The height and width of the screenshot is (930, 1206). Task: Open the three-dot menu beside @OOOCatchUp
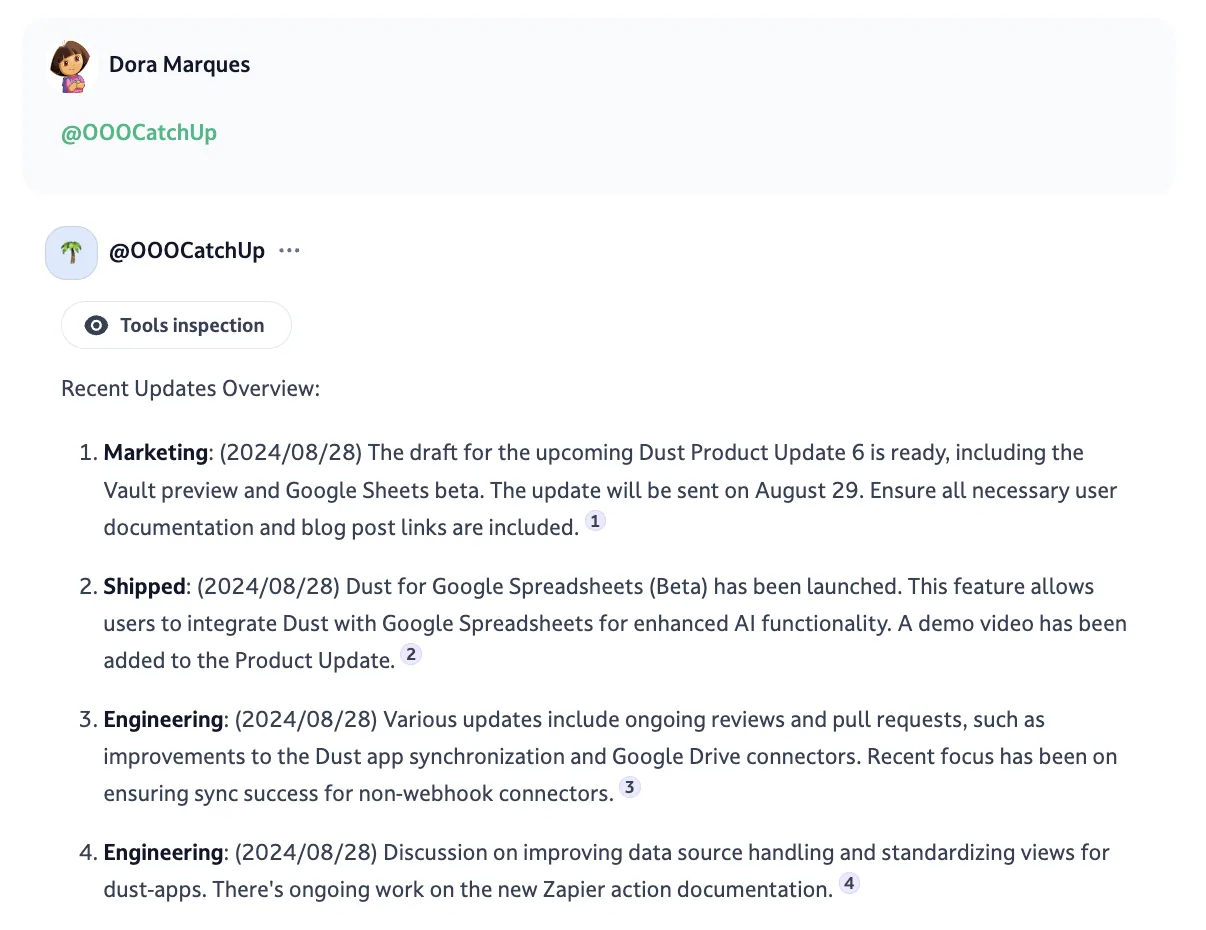[x=290, y=251]
